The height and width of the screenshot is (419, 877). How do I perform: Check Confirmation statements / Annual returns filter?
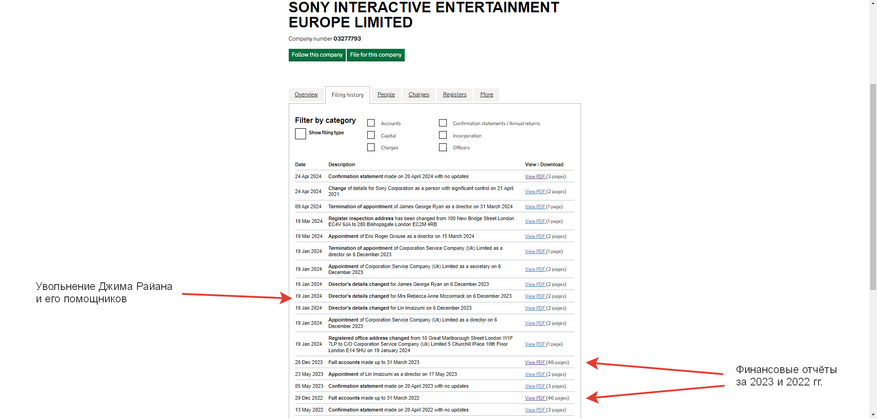[x=443, y=123]
